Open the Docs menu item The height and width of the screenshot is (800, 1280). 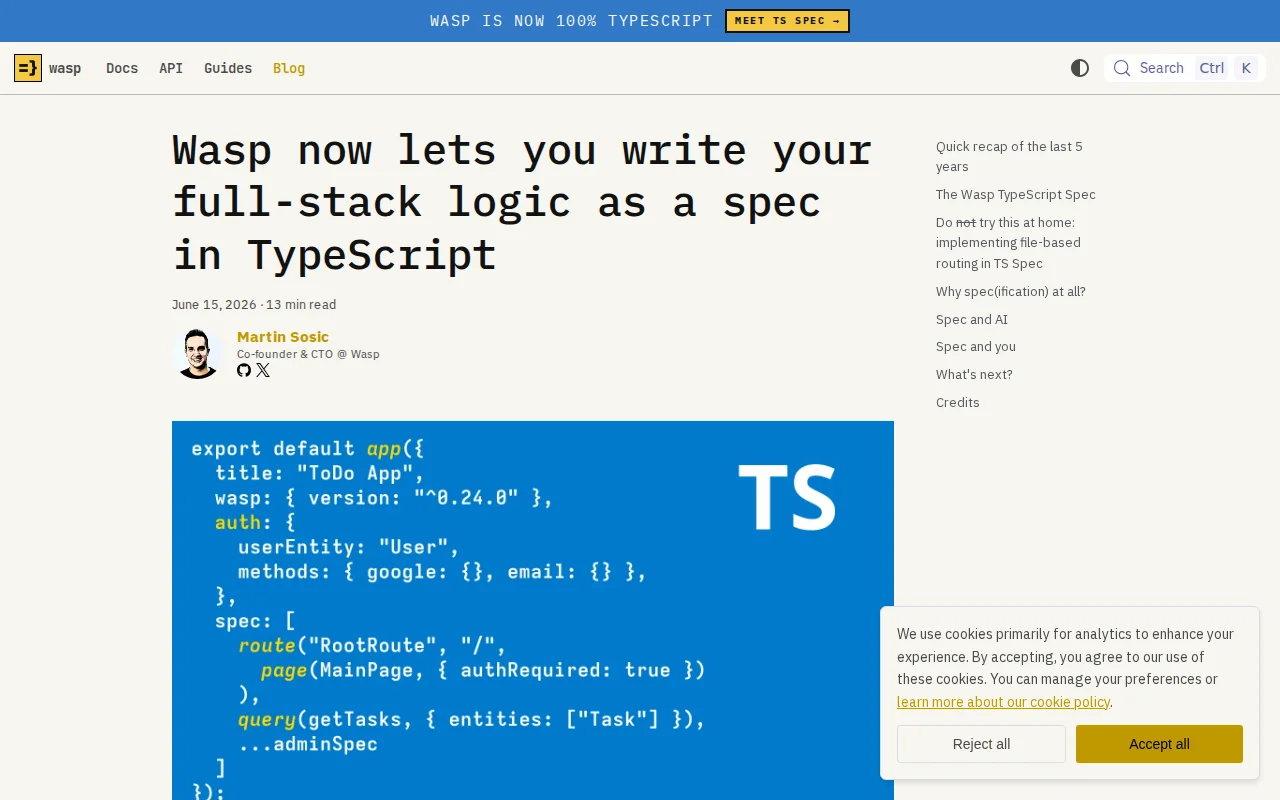coord(122,68)
